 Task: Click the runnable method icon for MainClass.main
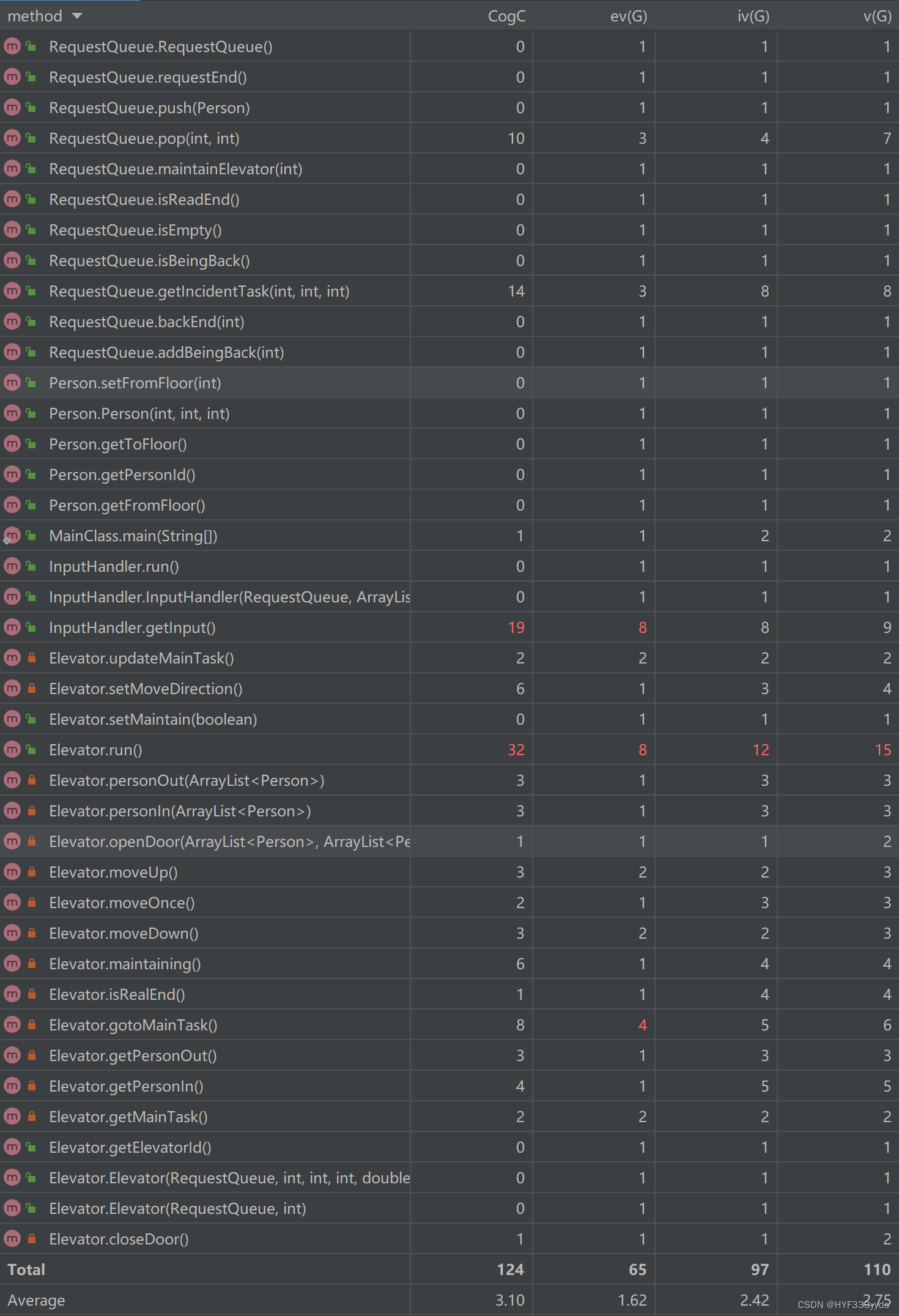(12, 536)
